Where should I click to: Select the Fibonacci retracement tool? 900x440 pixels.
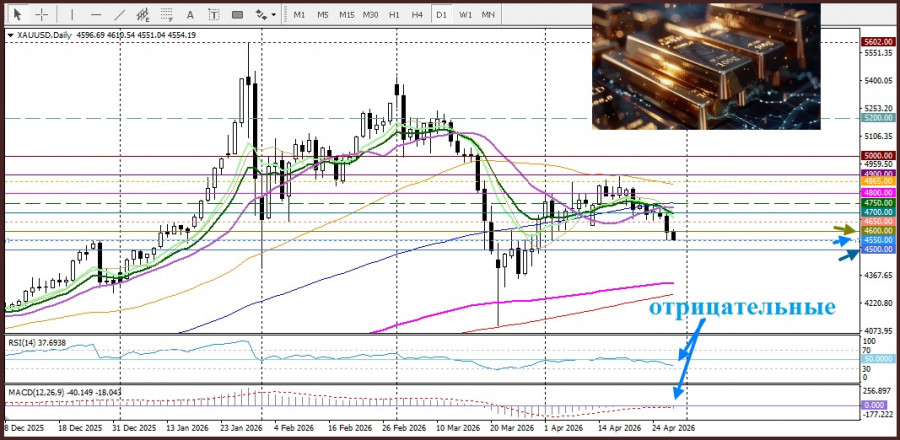pyautogui.click(x=166, y=15)
